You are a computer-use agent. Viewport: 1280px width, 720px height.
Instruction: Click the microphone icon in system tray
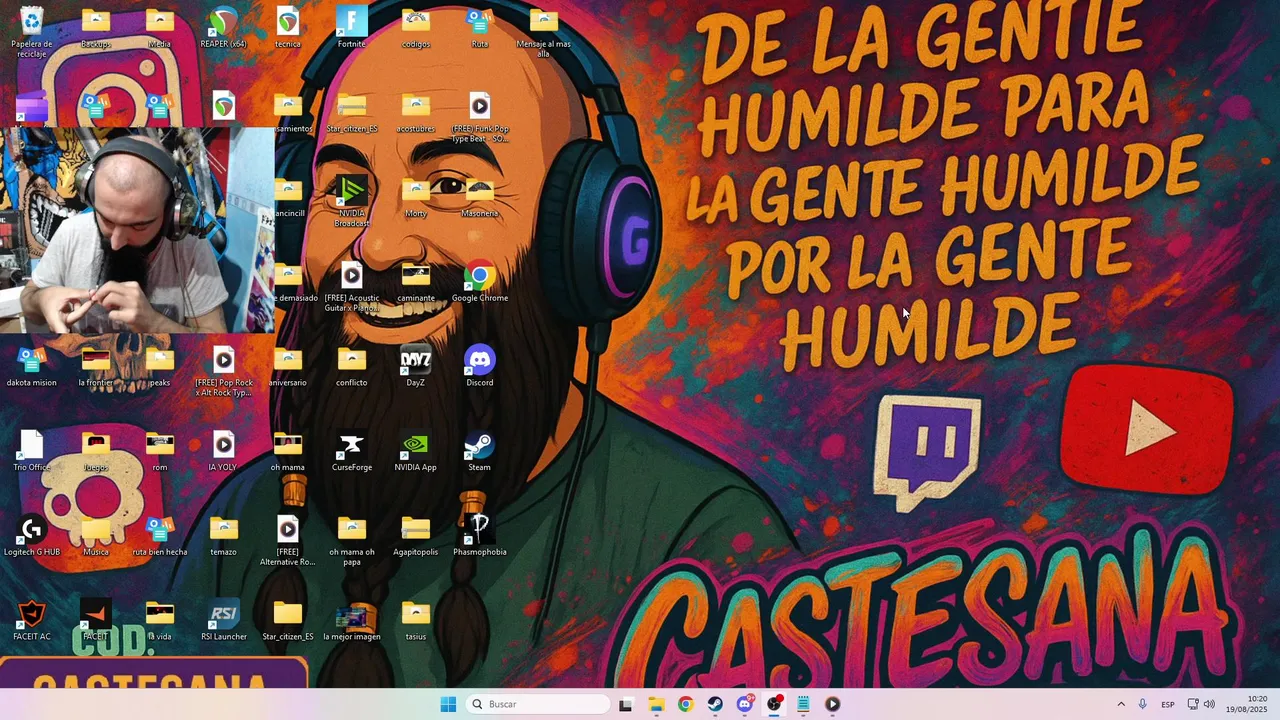click(1142, 704)
